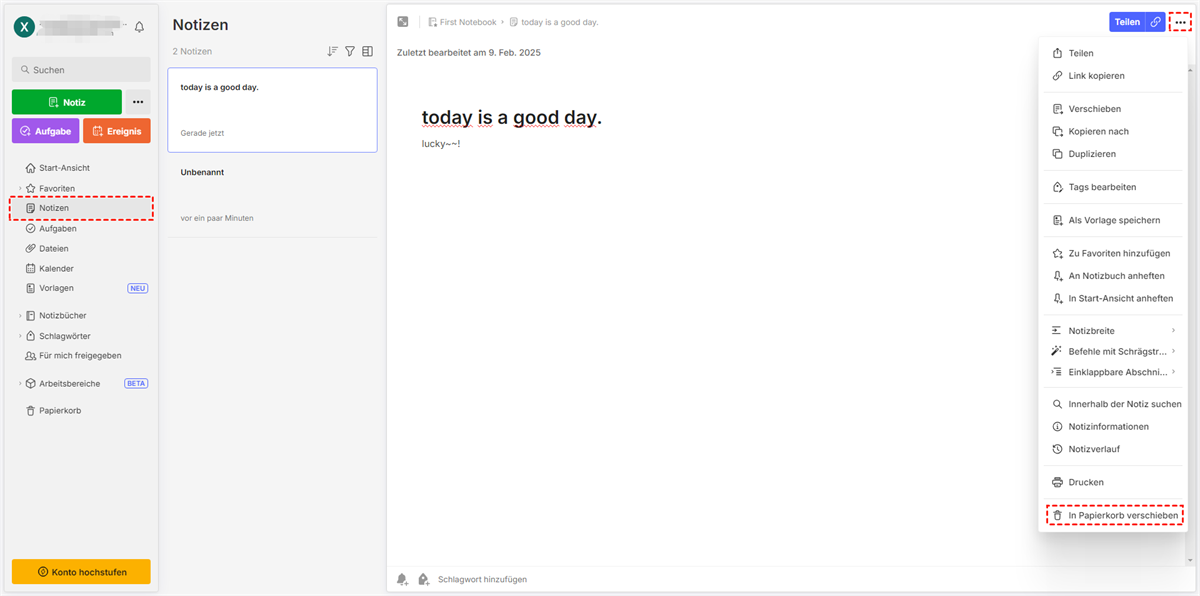Open the Unbenannt note
The width and height of the screenshot is (1200, 596).
272,195
